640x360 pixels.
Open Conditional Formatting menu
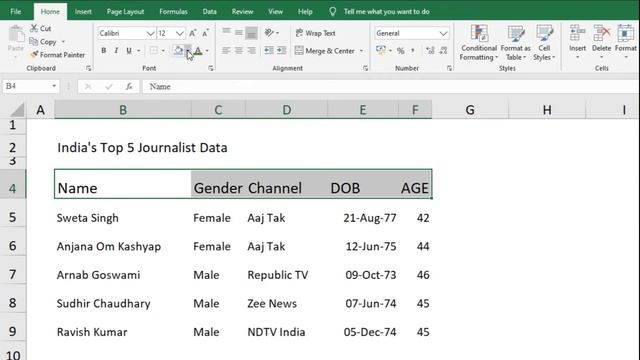coord(479,43)
